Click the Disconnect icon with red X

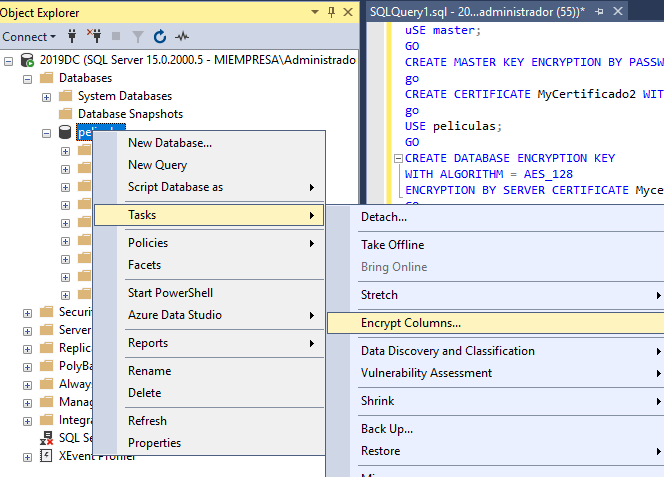coord(95,36)
